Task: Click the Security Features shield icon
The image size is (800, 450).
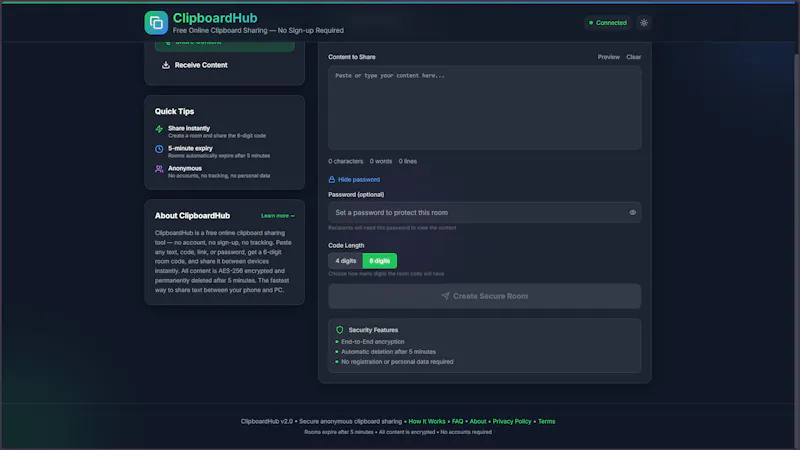Action: (340, 330)
